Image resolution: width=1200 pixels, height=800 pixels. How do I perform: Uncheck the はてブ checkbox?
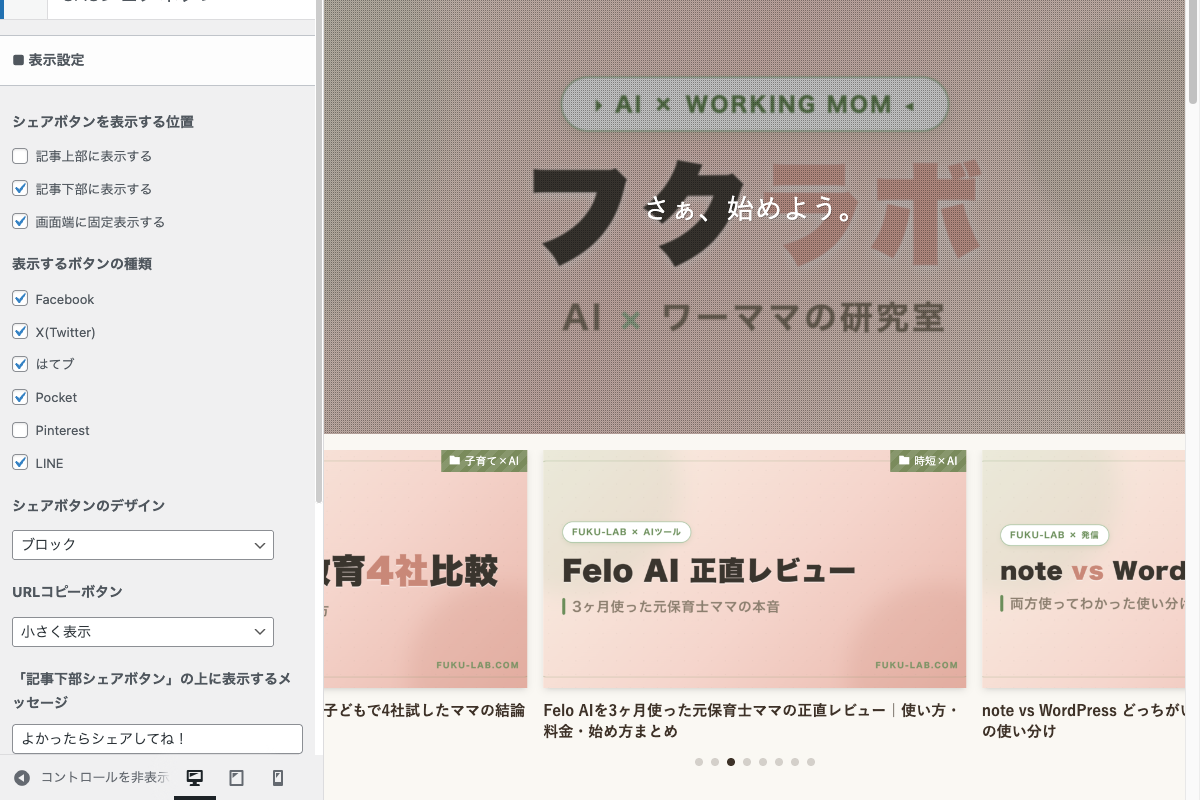[x=20, y=364]
